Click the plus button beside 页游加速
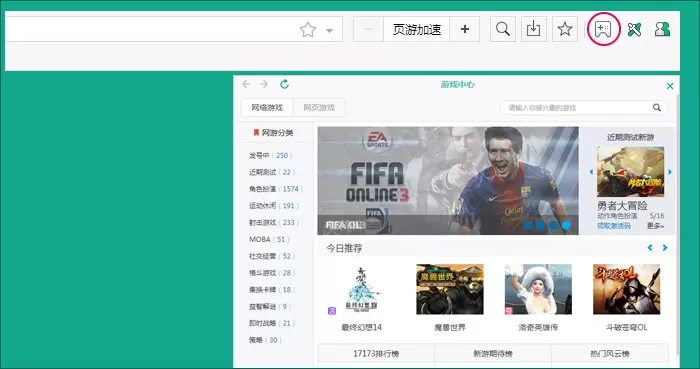700x369 pixels. click(465, 29)
